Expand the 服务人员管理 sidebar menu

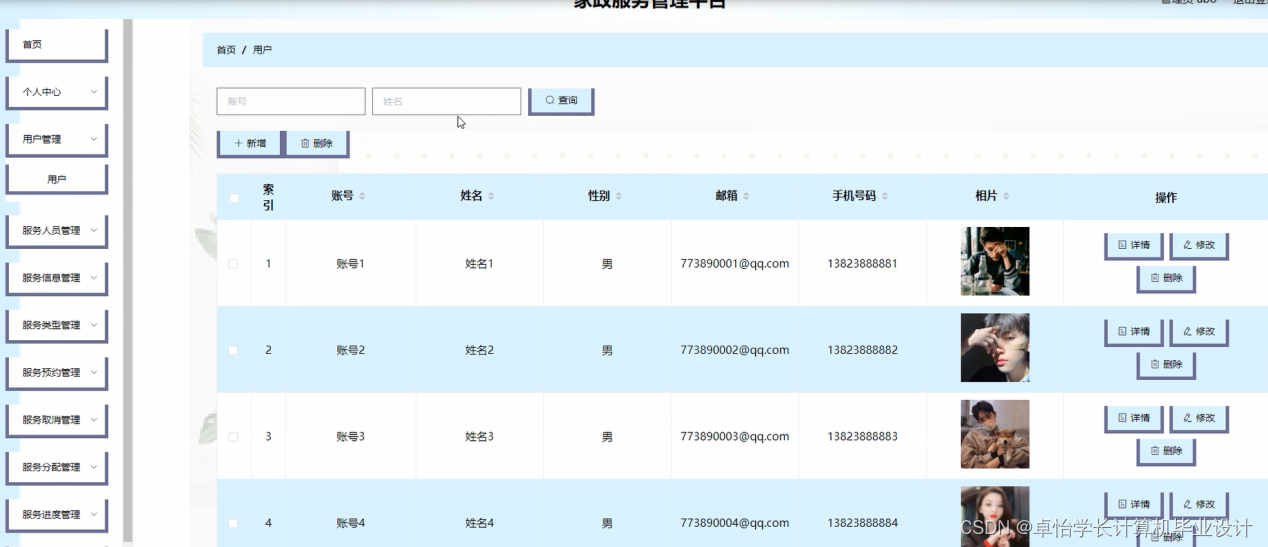[x=57, y=230]
